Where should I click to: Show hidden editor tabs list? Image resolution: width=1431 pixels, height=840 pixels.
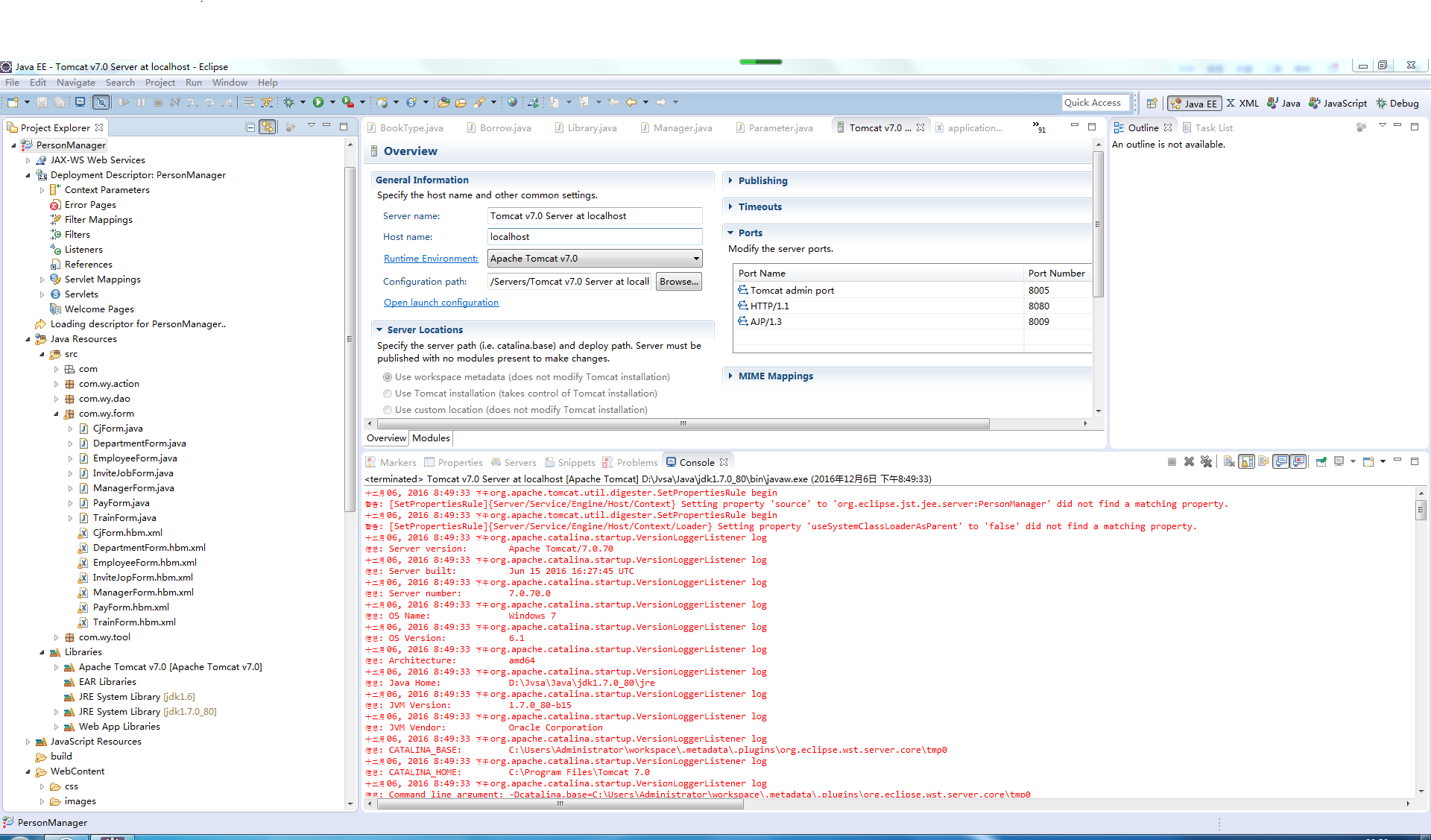pyautogui.click(x=1039, y=127)
